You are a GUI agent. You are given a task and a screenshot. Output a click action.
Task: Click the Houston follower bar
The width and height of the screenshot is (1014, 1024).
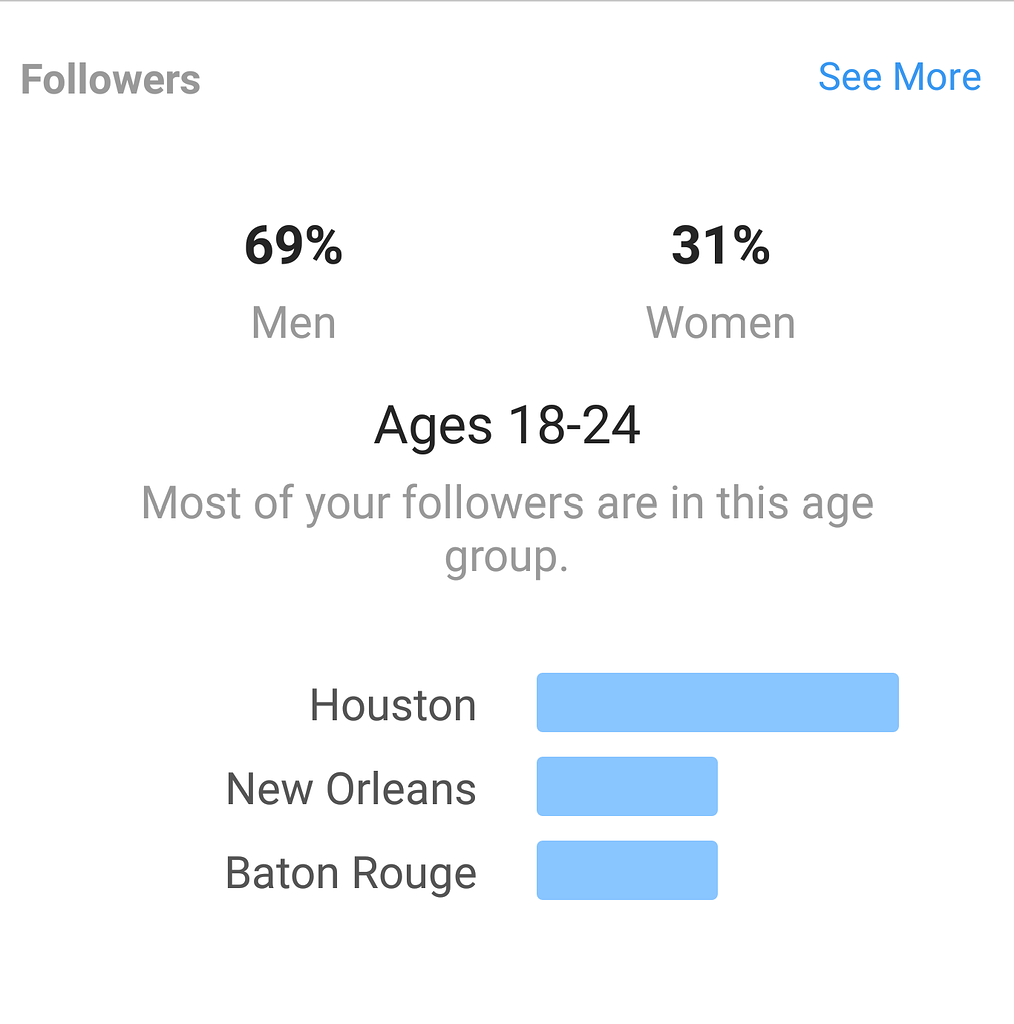pyautogui.click(x=717, y=702)
